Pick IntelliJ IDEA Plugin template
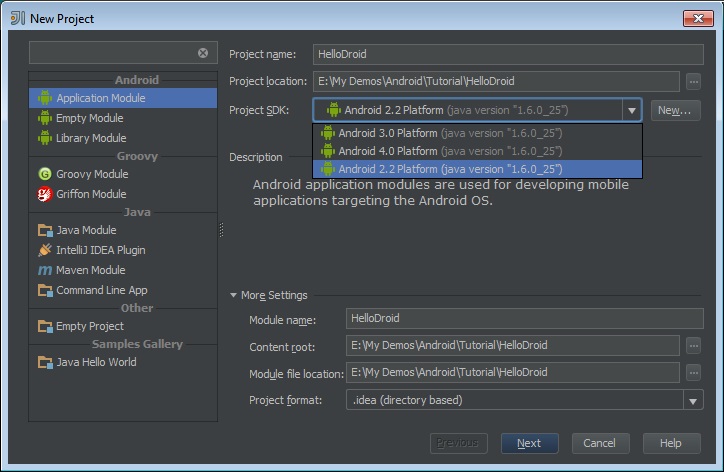 click(123, 250)
